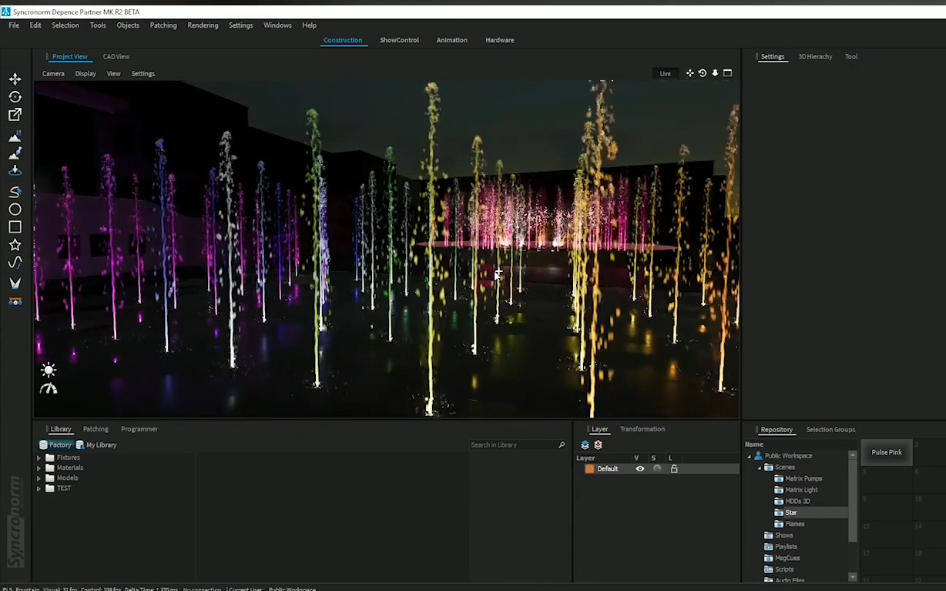Image resolution: width=946 pixels, height=591 pixels.
Task: Pick the star shape tool
Action: [15, 245]
